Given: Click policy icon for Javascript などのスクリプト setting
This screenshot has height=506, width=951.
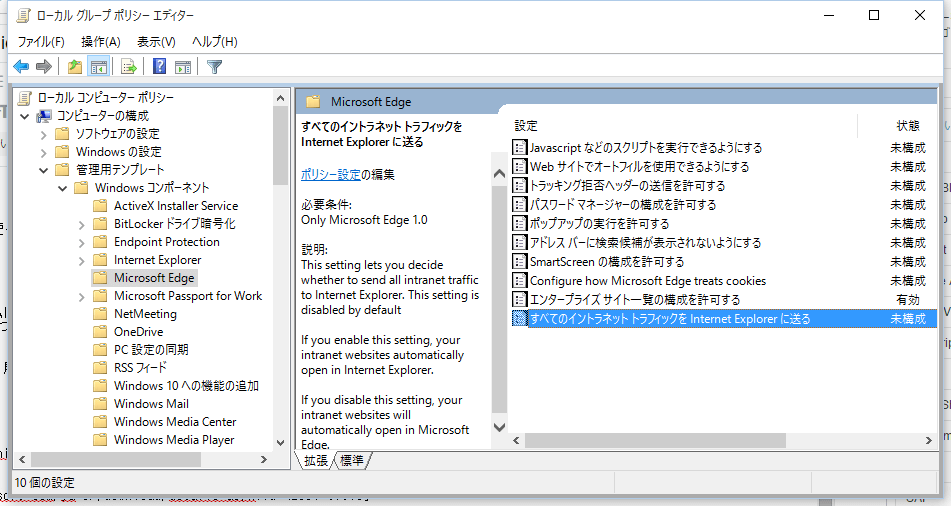Looking at the screenshot, I should coord(519,147).
